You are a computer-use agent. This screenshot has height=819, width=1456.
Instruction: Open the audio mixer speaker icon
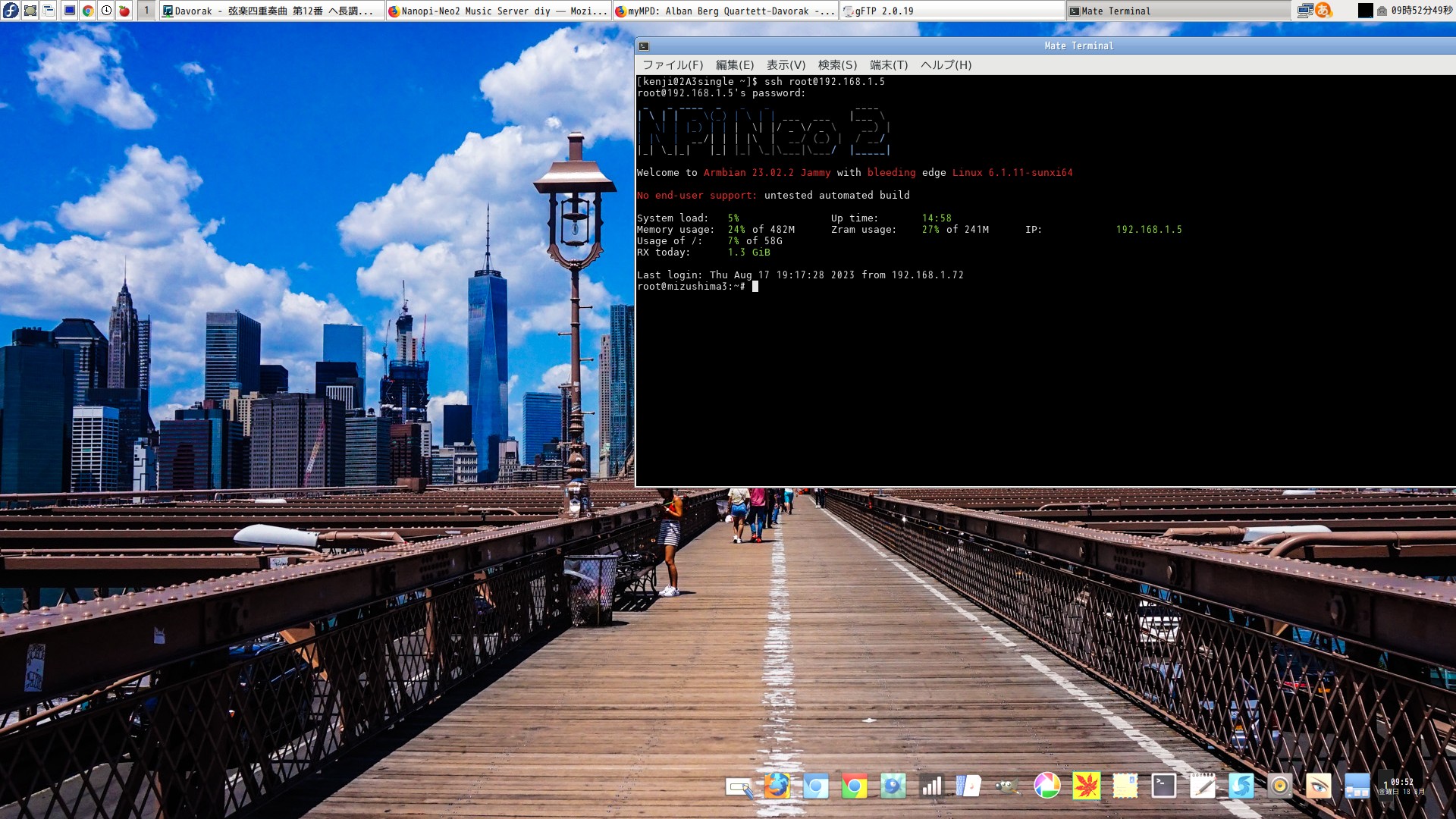pyautogui.click(x=1282, y=787)
